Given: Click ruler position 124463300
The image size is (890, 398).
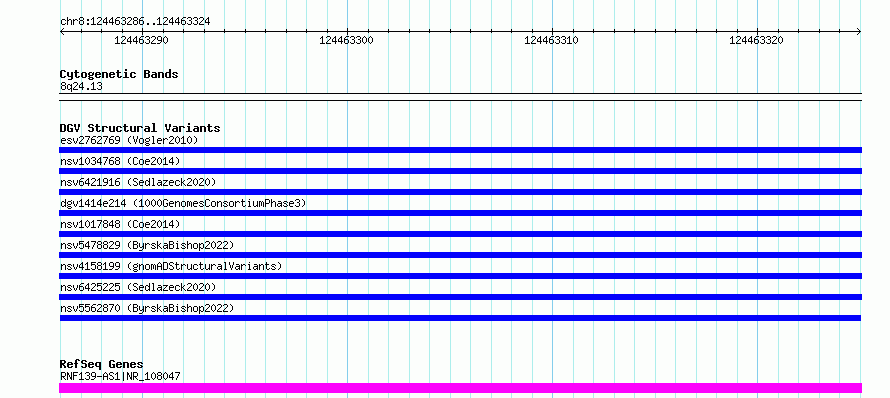Looking at the screenshot, I should 346,40.
